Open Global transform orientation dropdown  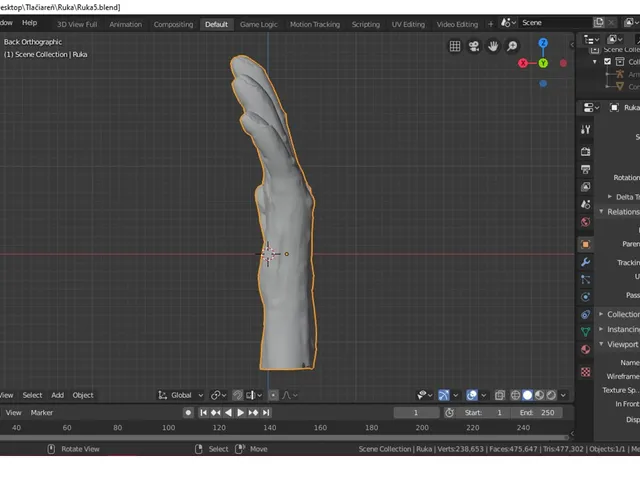181,395
